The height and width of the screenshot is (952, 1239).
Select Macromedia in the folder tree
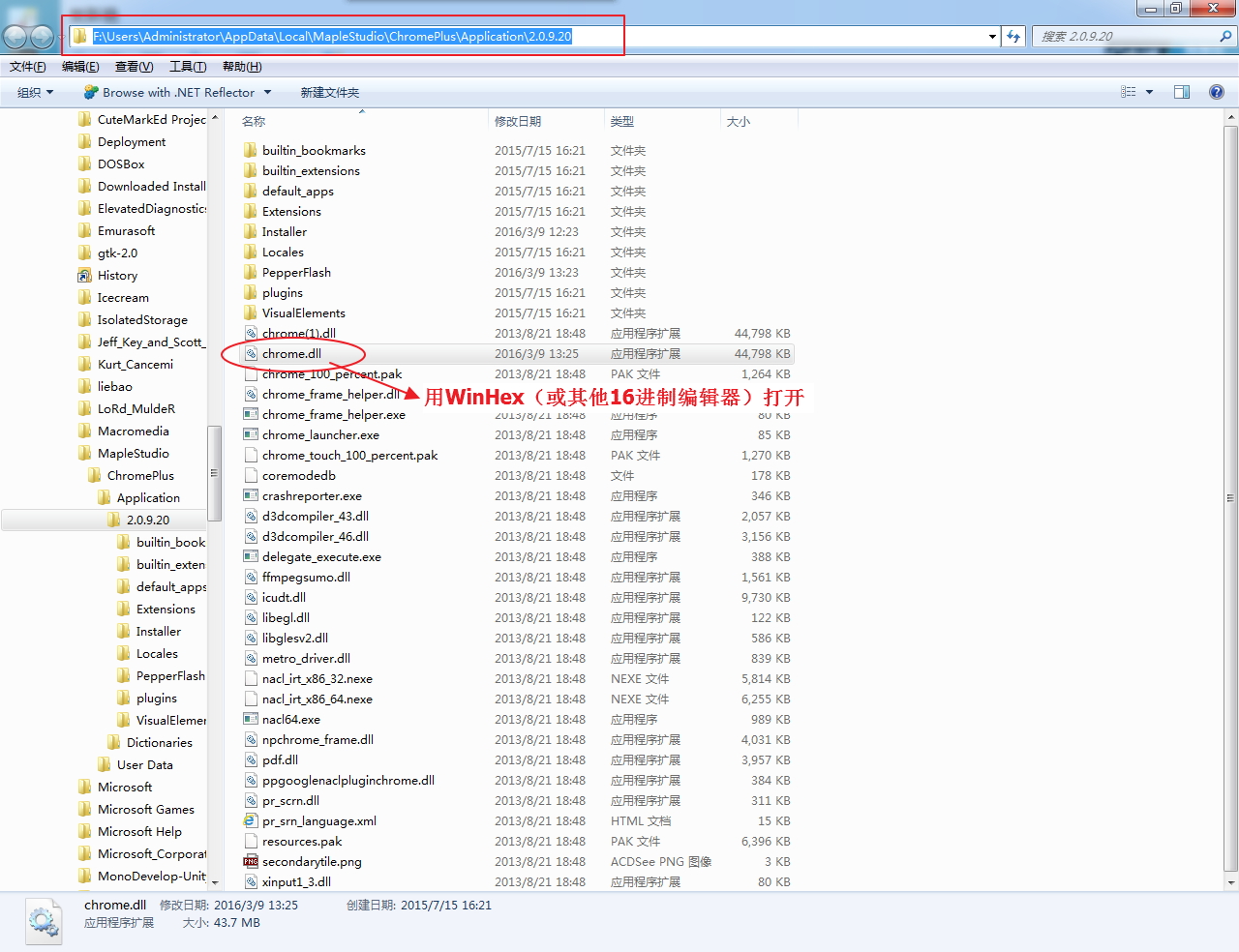click(134, 431)
